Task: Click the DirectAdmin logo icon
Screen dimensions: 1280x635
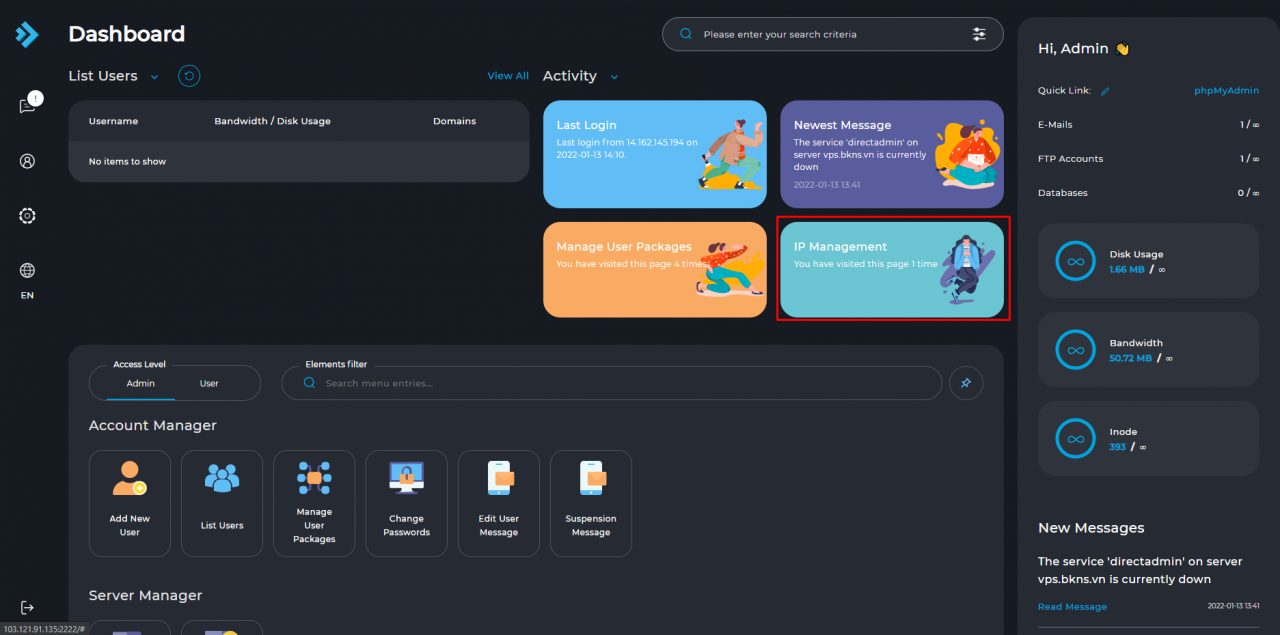Action: tap(27, 35)
